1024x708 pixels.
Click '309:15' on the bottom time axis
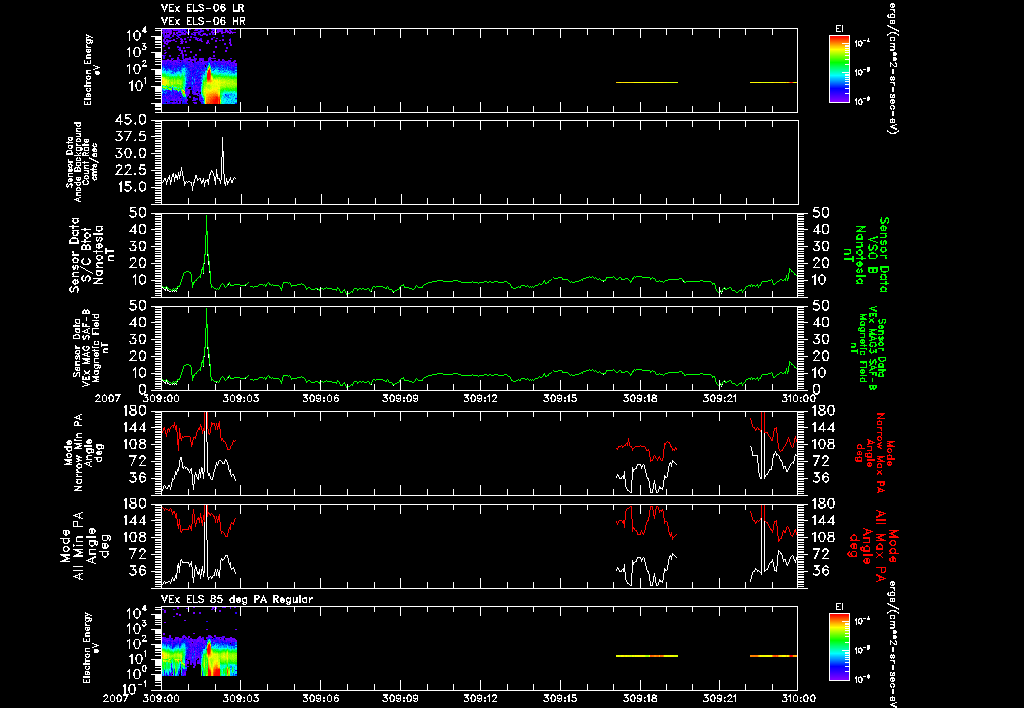click(560, 698)
